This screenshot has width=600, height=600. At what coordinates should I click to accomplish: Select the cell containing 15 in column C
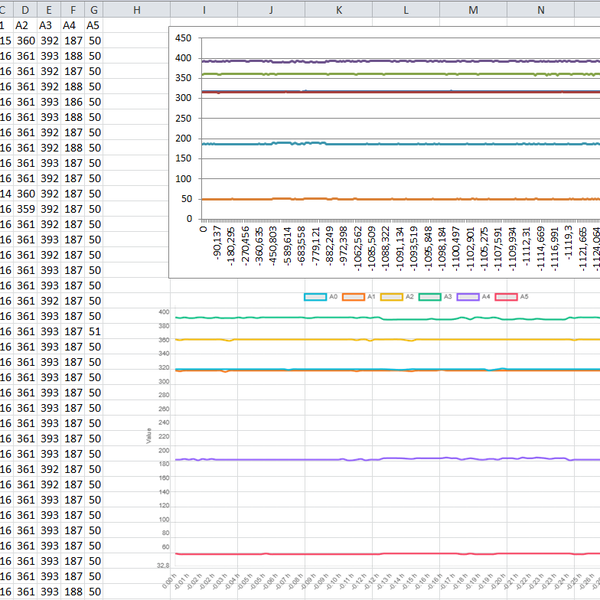(x=7, y=41)
